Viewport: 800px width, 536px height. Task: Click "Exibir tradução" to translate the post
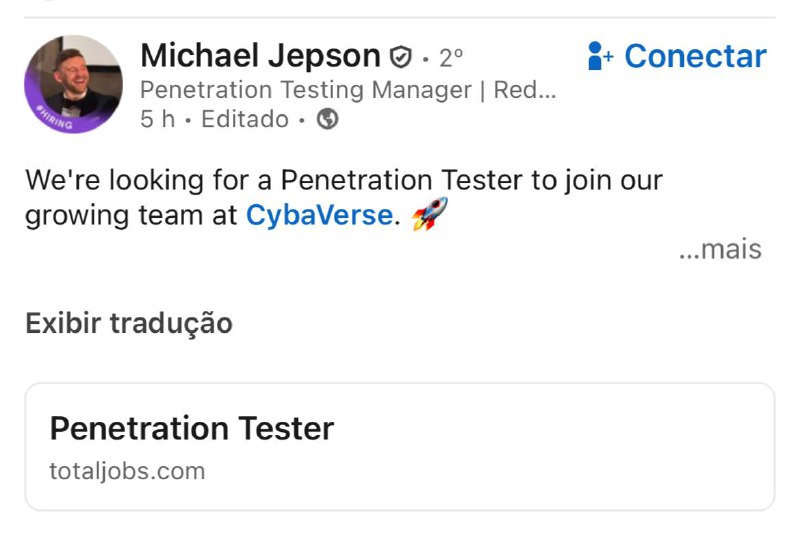click(129, 323)
